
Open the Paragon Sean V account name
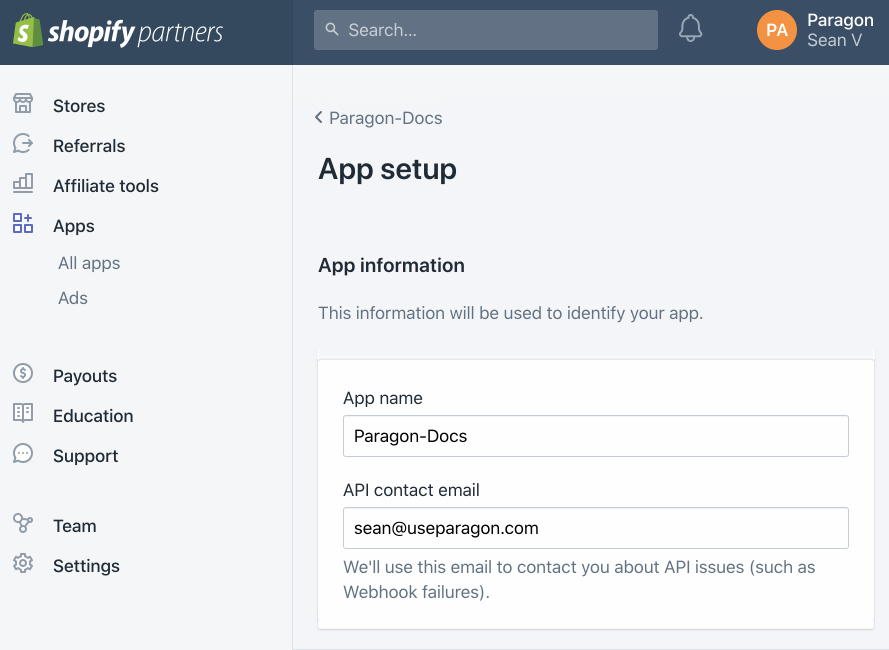pos(840,30)
